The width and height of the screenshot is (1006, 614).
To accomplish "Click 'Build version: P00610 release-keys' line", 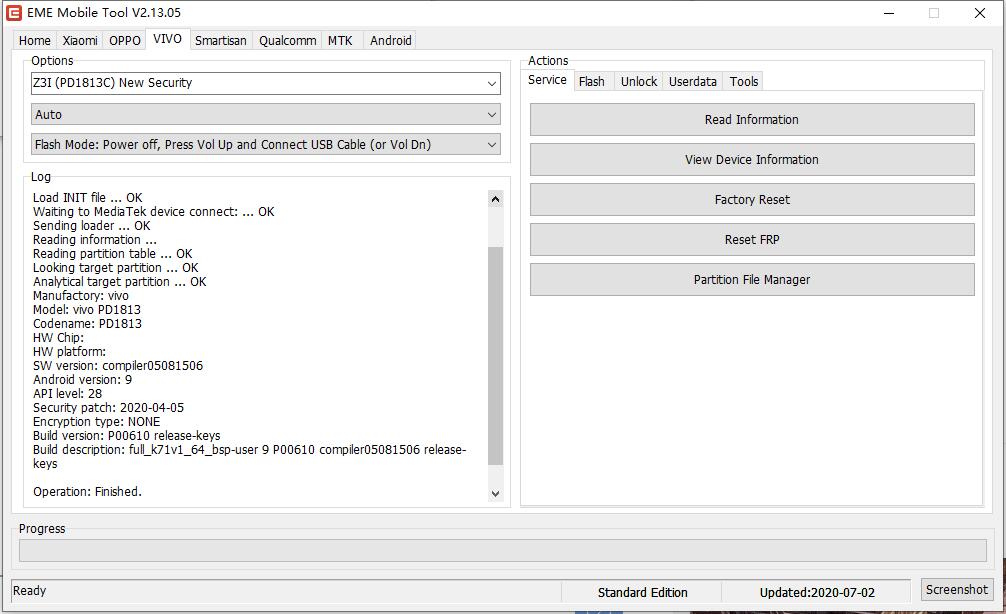I will [126, 436].
